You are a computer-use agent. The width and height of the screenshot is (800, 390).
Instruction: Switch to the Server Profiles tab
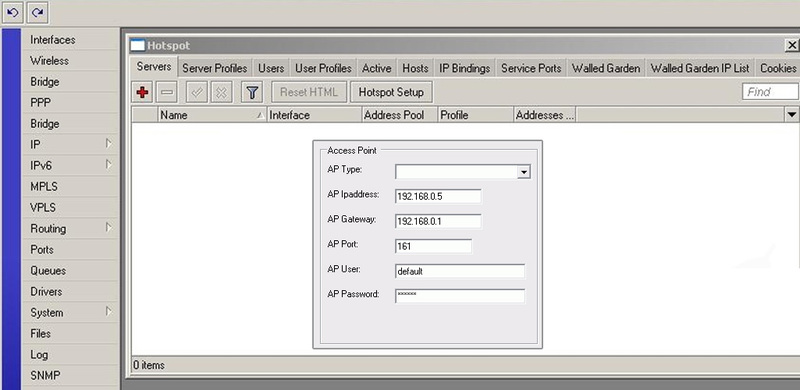[x=214, y=68]
